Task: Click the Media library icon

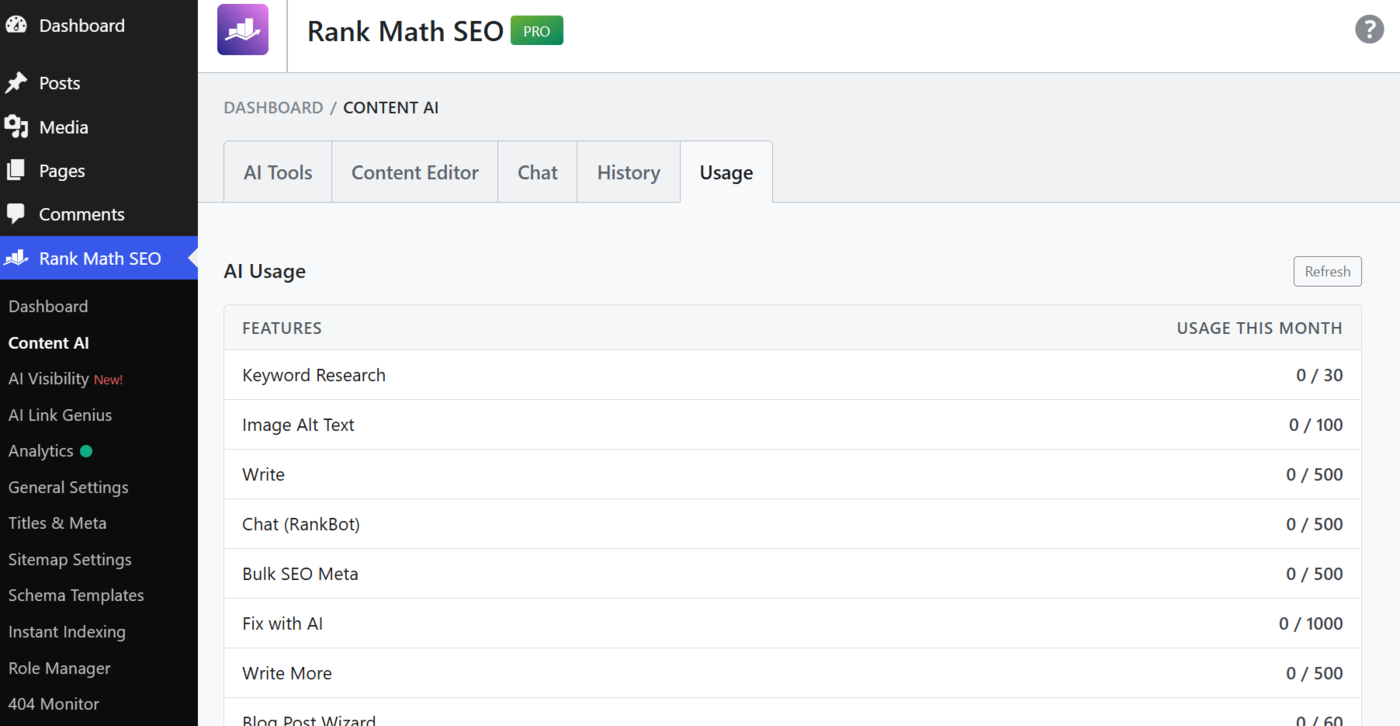Action: tap(16, 127)
